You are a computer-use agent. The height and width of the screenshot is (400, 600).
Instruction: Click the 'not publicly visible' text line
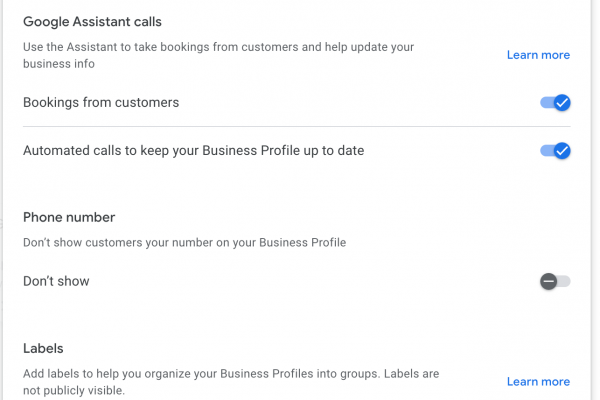click(74, 391)
